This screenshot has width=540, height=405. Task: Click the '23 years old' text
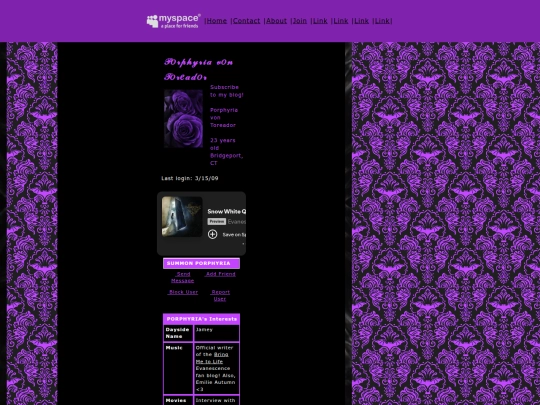(x=222, y=144)
